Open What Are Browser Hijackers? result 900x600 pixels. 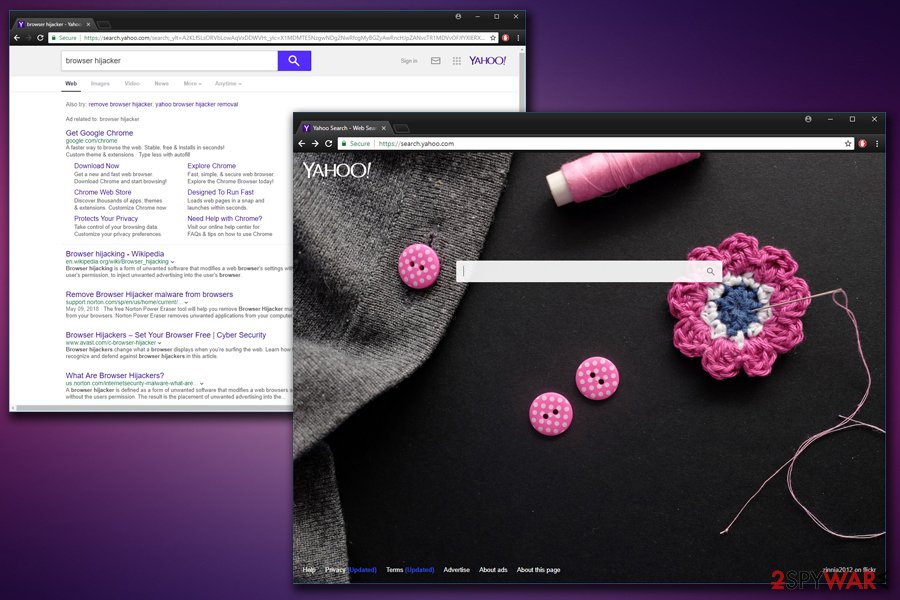pyautogui.click(x=115, y=376)
